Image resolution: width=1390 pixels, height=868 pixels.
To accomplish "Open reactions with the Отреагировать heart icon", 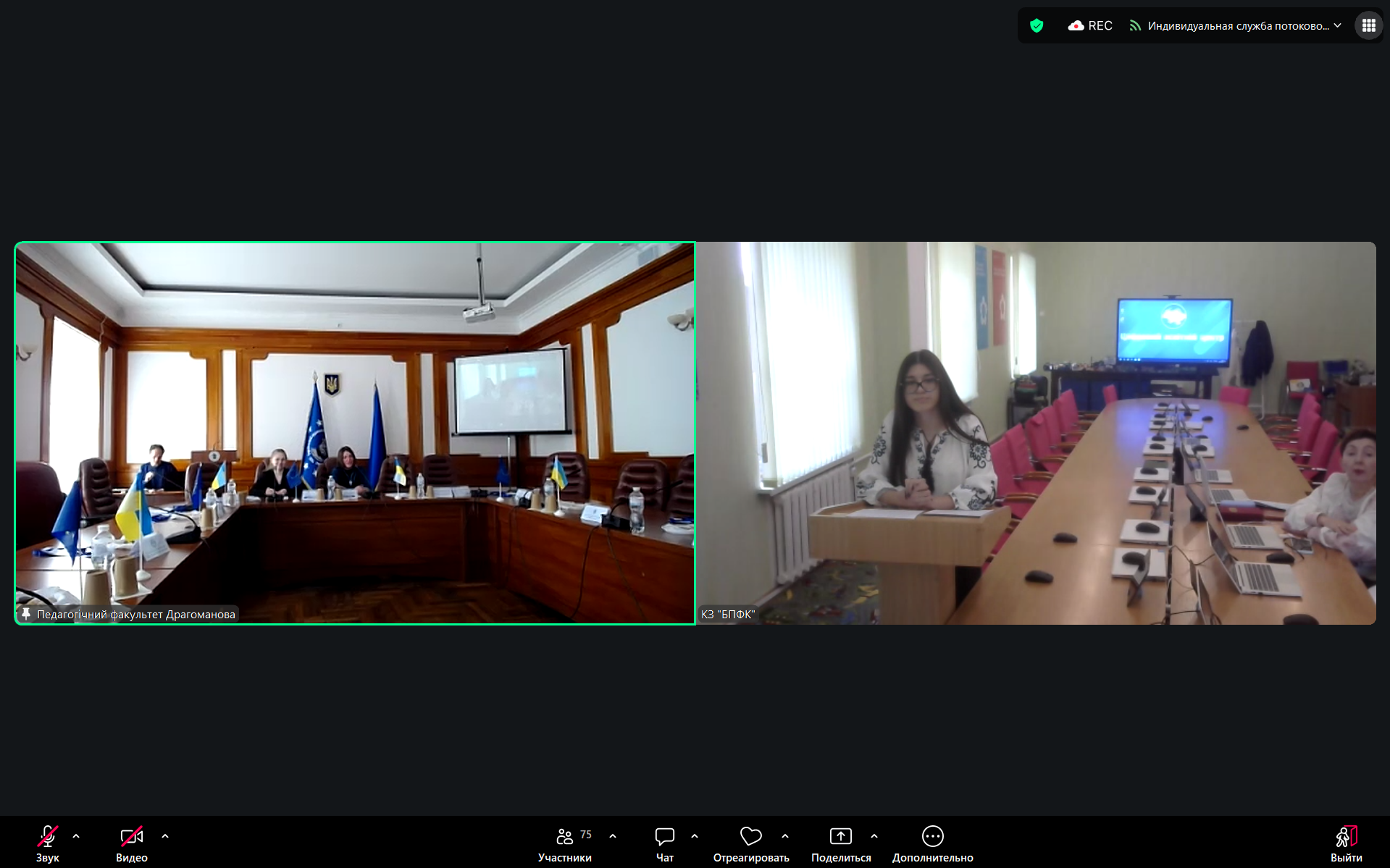I will (750, 843).
